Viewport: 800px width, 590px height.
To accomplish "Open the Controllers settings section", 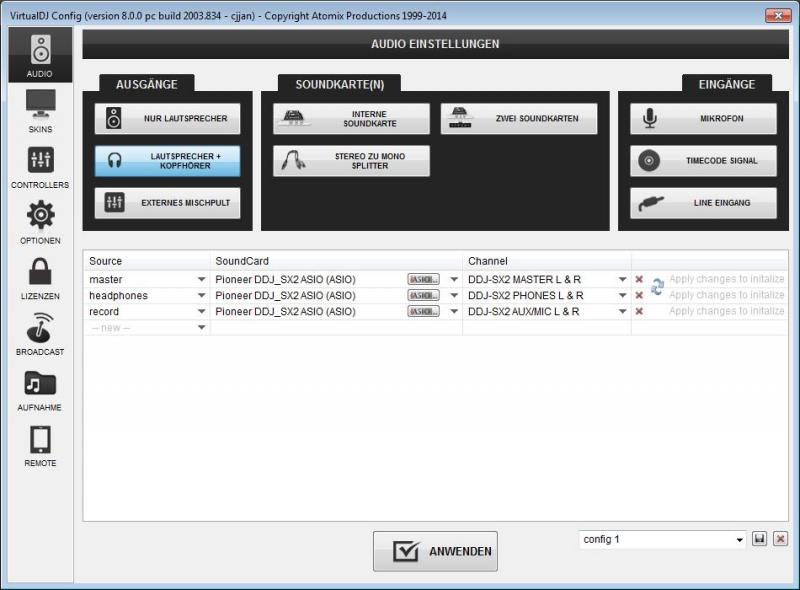I will point(40,167).
